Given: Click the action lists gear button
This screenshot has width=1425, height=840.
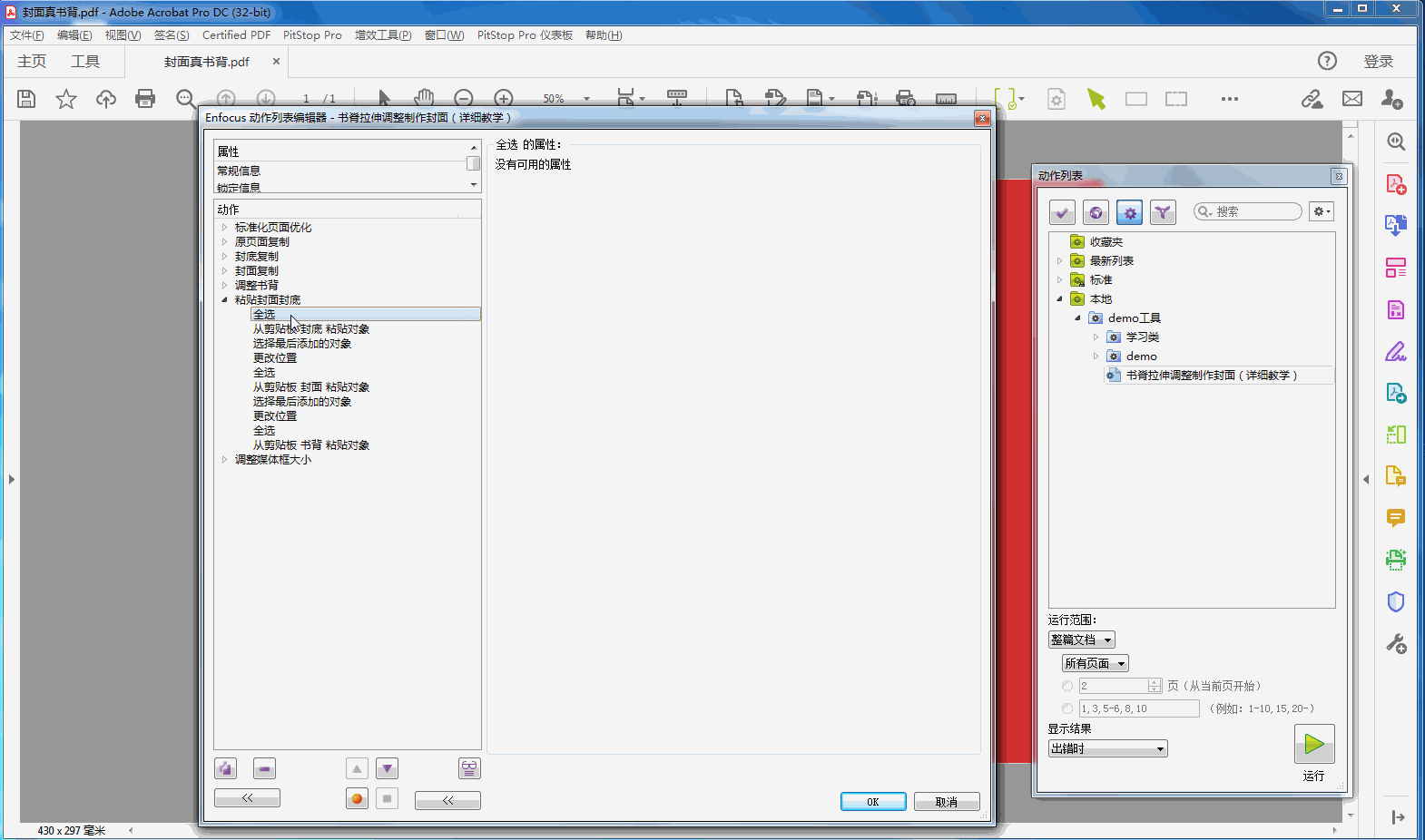Looking at the screenshot, I should click(x=1129, y=212).
